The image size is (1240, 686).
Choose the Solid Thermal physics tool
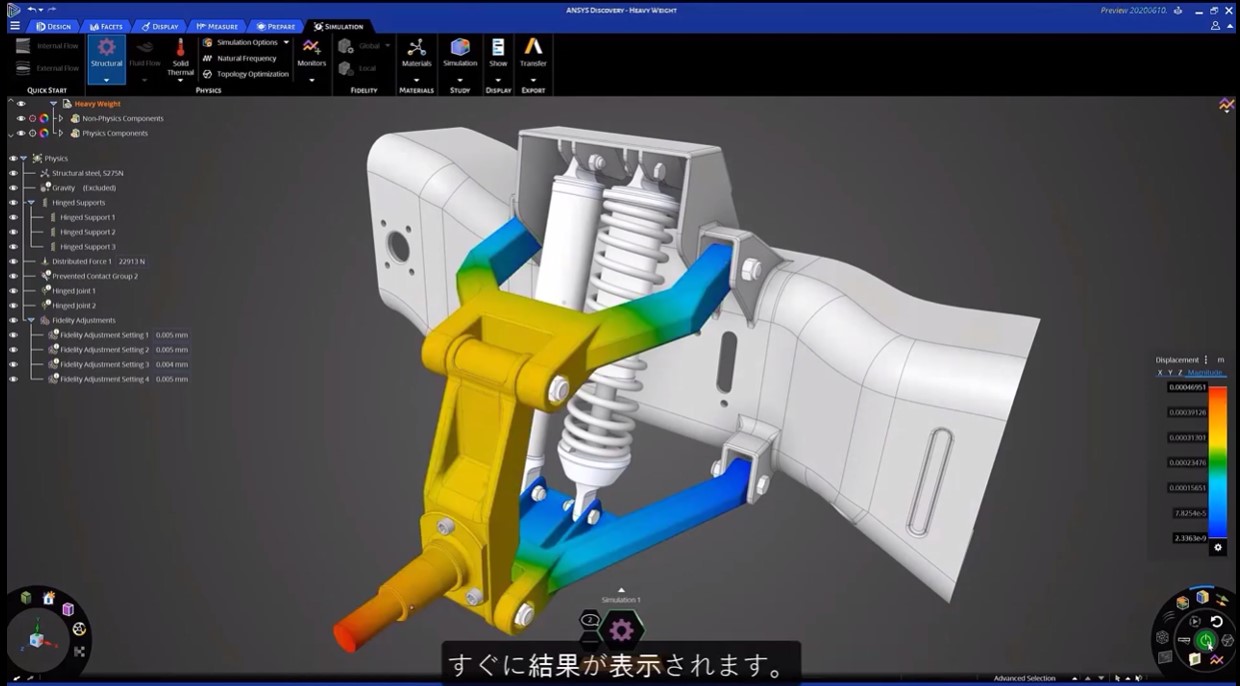point(180,58)
